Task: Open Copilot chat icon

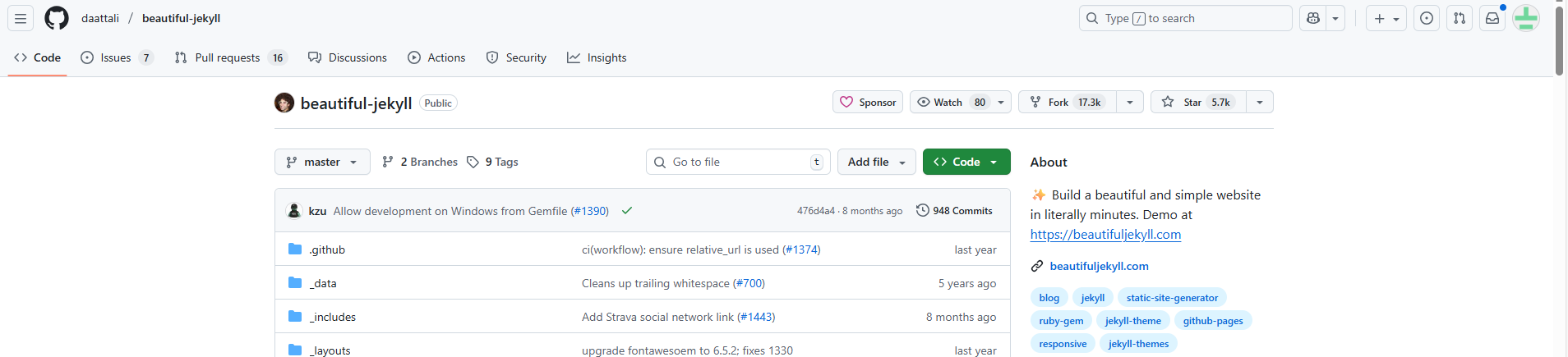Action: coord(1313,18)
